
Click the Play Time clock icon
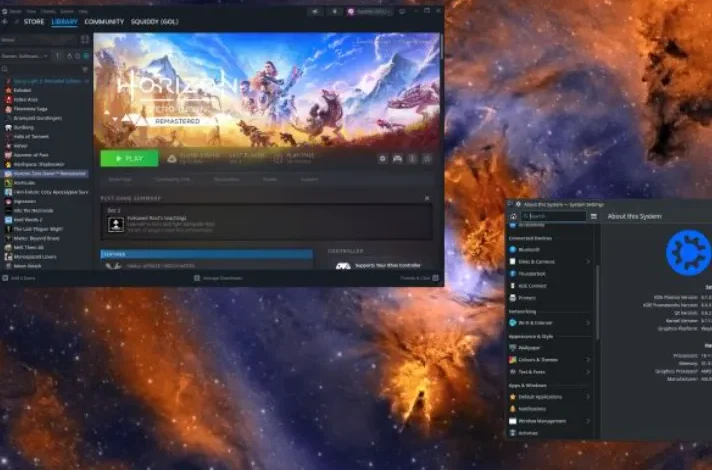tap(278, 158)
